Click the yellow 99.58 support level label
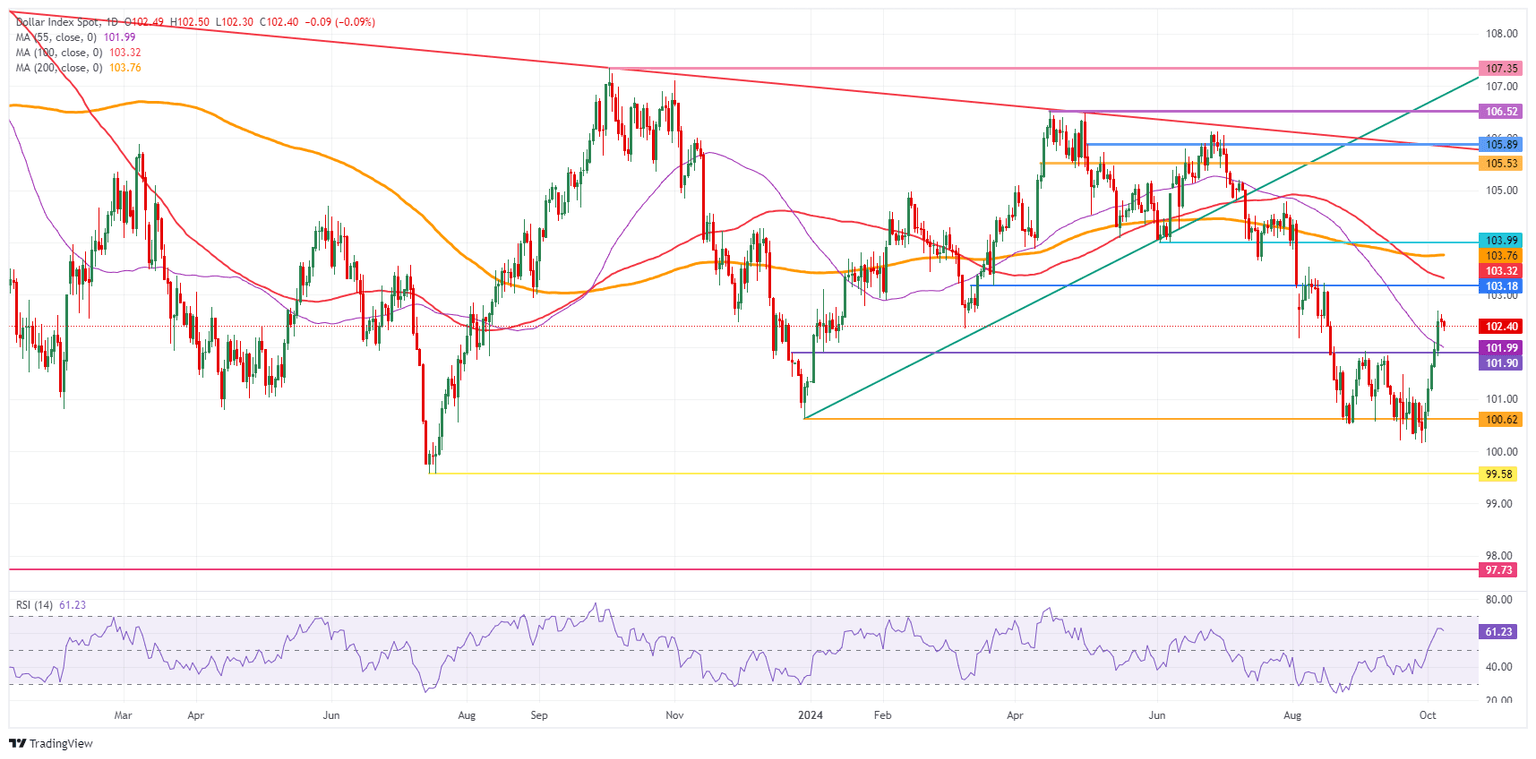Image resolution: width=1536 pixels, height=759 pixels. (1498, 474)
